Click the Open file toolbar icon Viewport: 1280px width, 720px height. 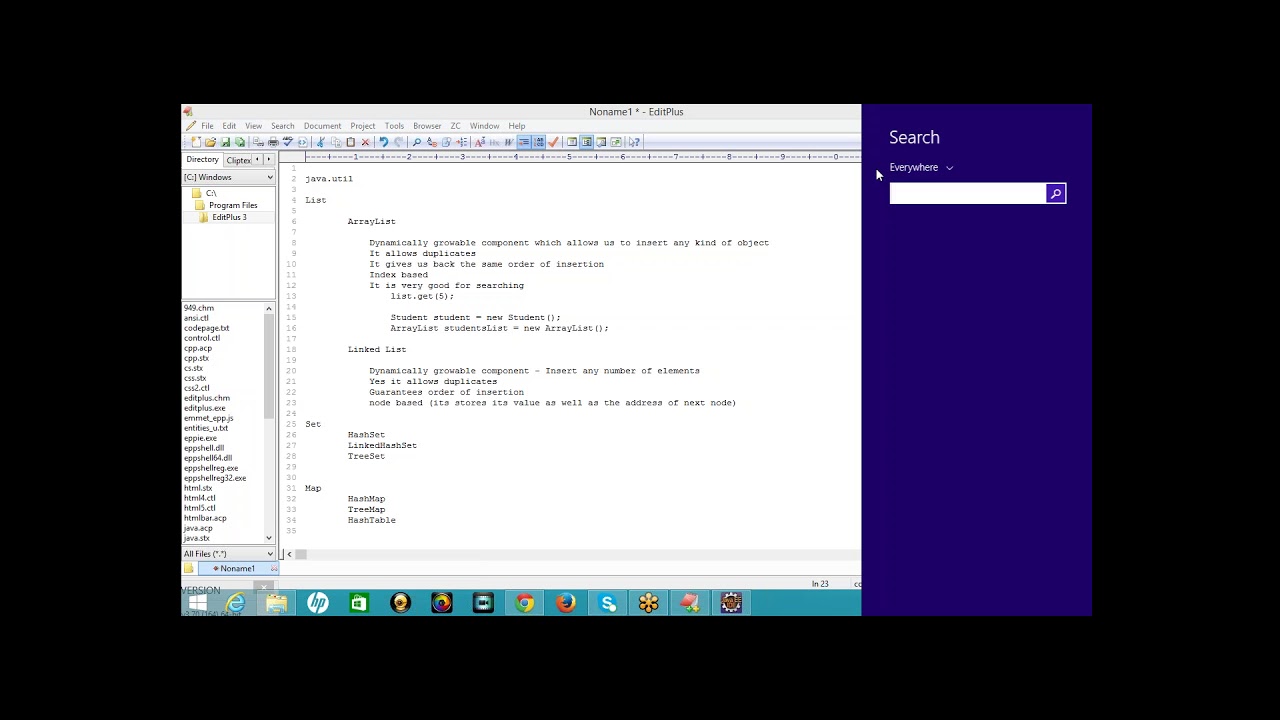(x=210, y=142)
